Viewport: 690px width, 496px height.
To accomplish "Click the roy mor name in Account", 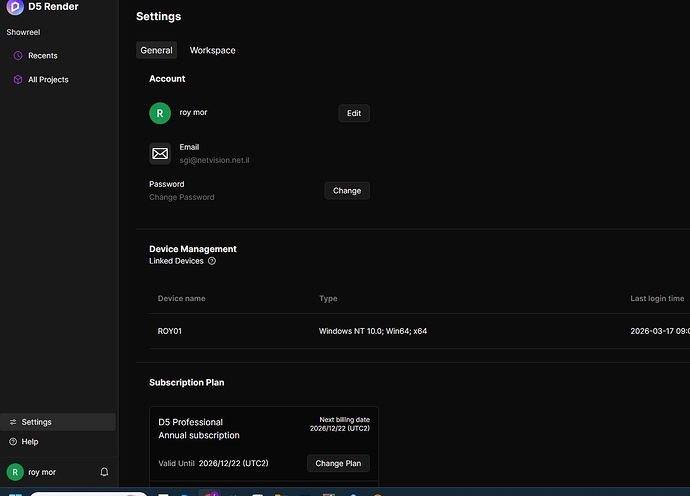I will [x=193, y=112].
